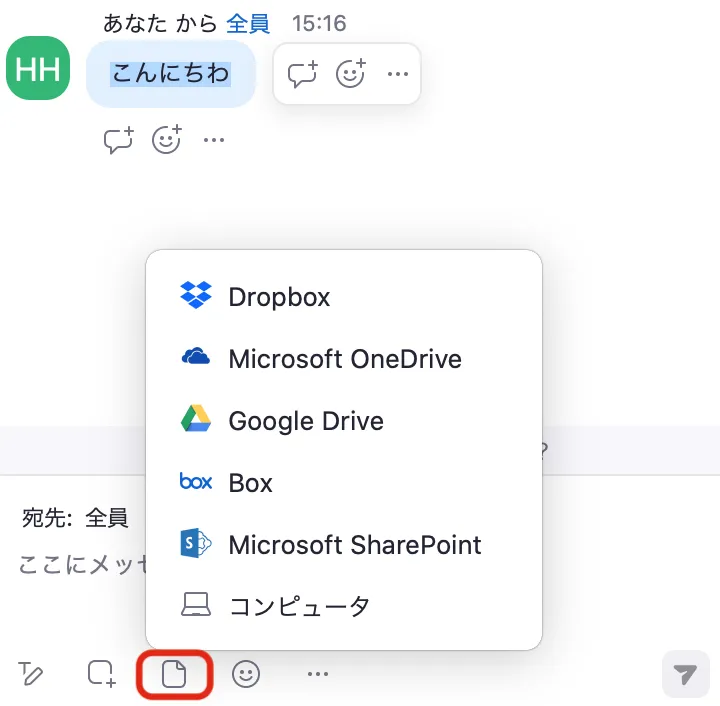Open more options in the bottom chat toolbar
The width and height of the screenshot is (720, 706).
coord(318,674)
